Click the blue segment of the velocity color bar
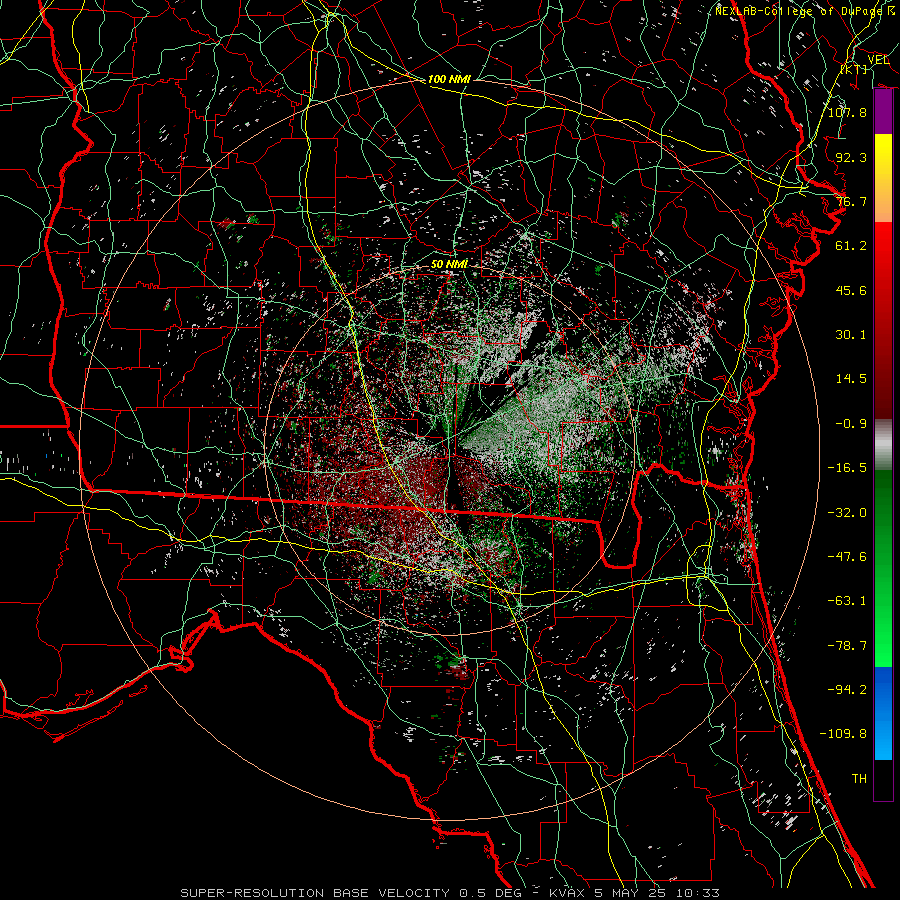900x900 pixels. click(883, 713)
